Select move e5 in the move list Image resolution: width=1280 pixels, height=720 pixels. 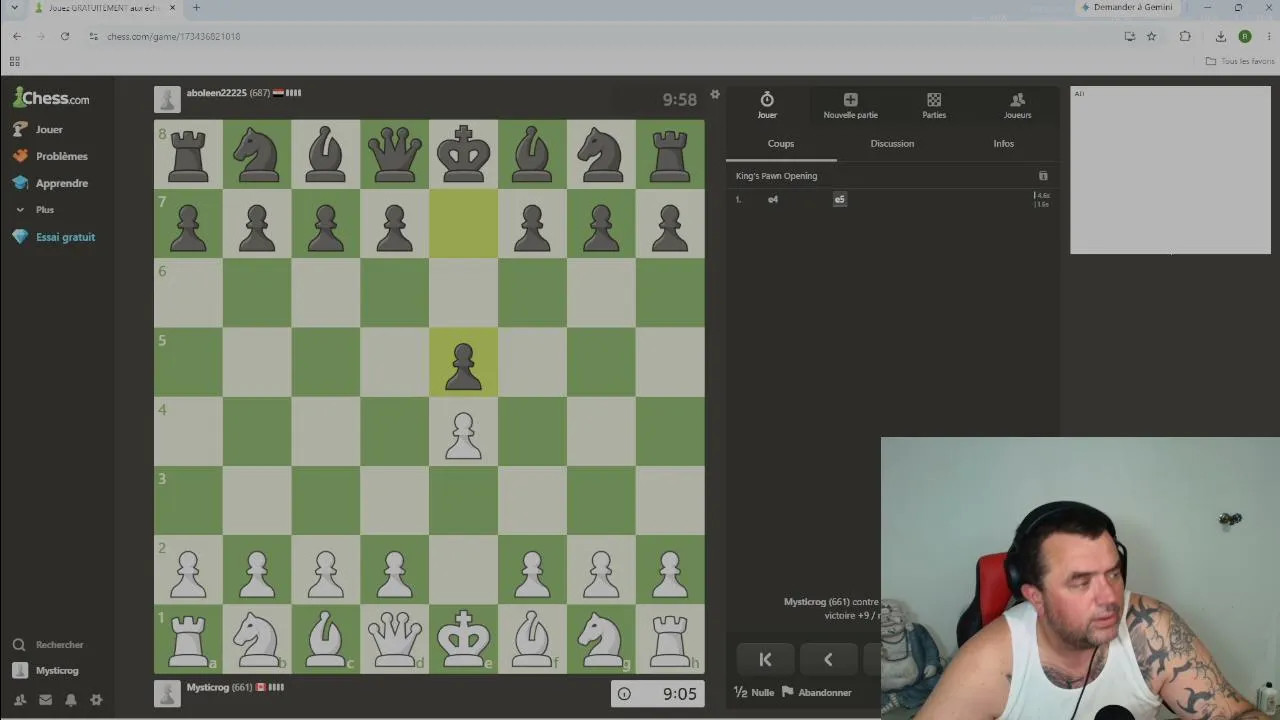click(840, 199)
